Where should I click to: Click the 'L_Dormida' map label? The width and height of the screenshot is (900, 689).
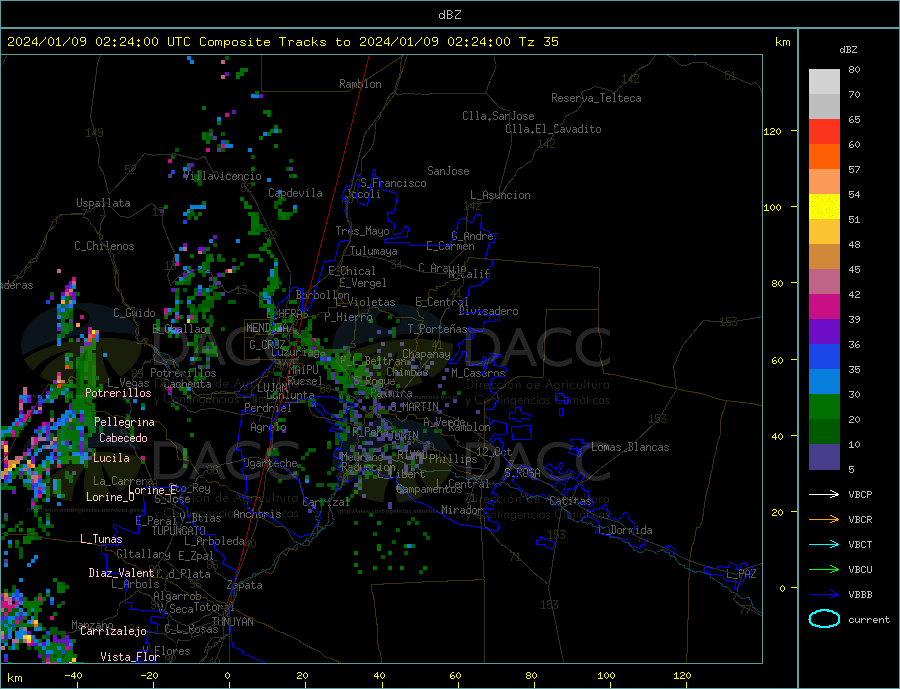tap(625, 530)
